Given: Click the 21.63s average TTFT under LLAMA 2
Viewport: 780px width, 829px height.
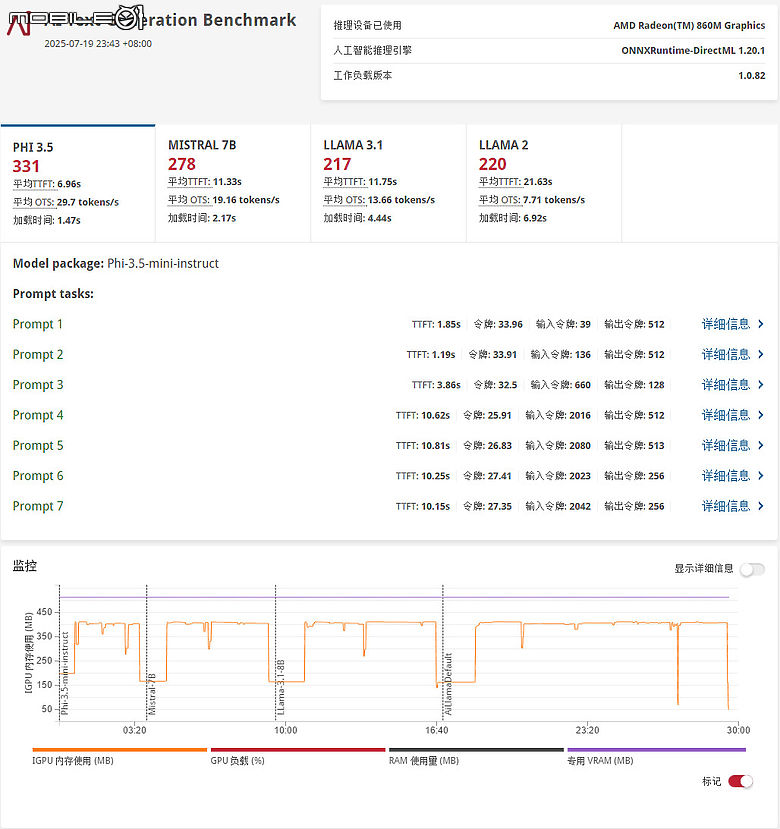Looking at the screenshot, I should click(538, 181).
